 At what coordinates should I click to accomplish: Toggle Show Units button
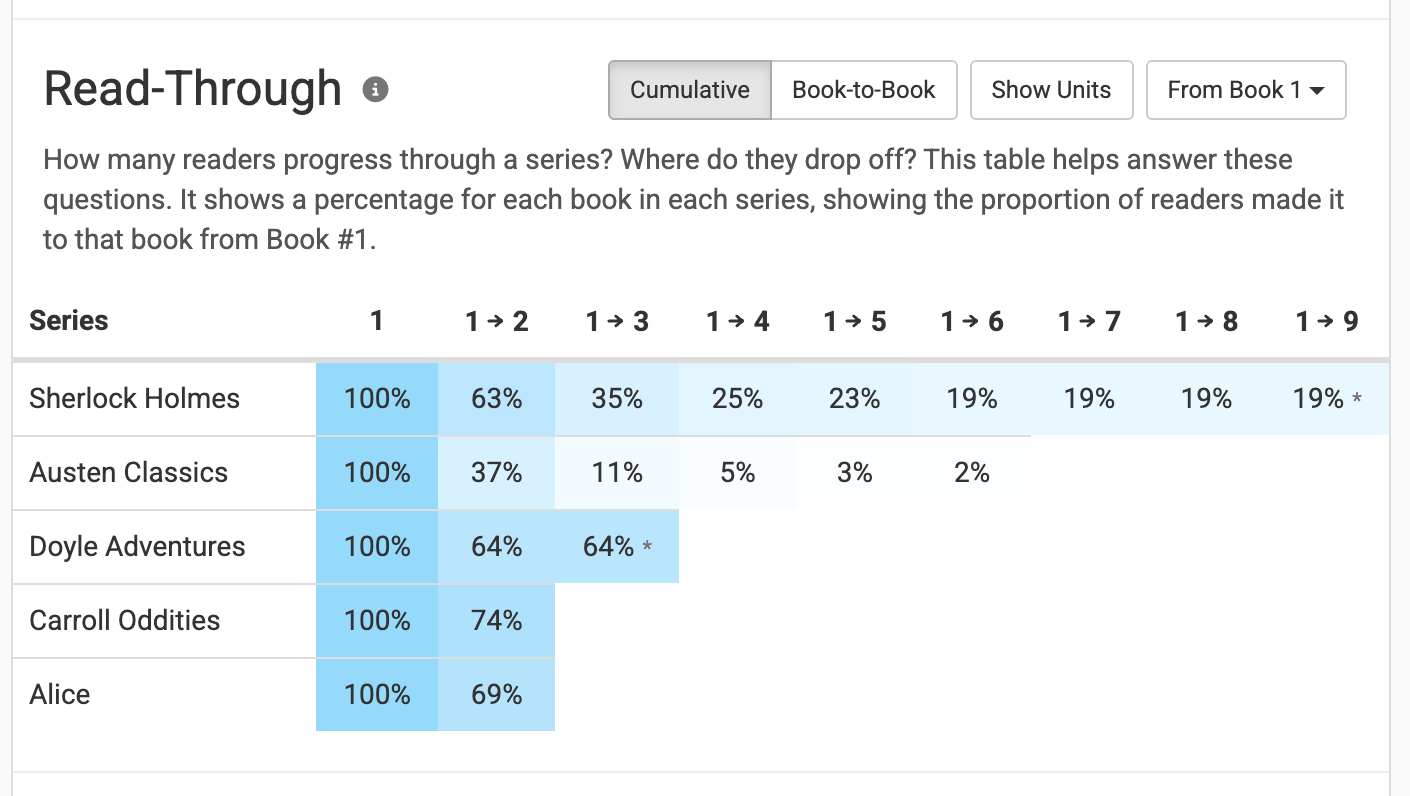point(1051,90)
